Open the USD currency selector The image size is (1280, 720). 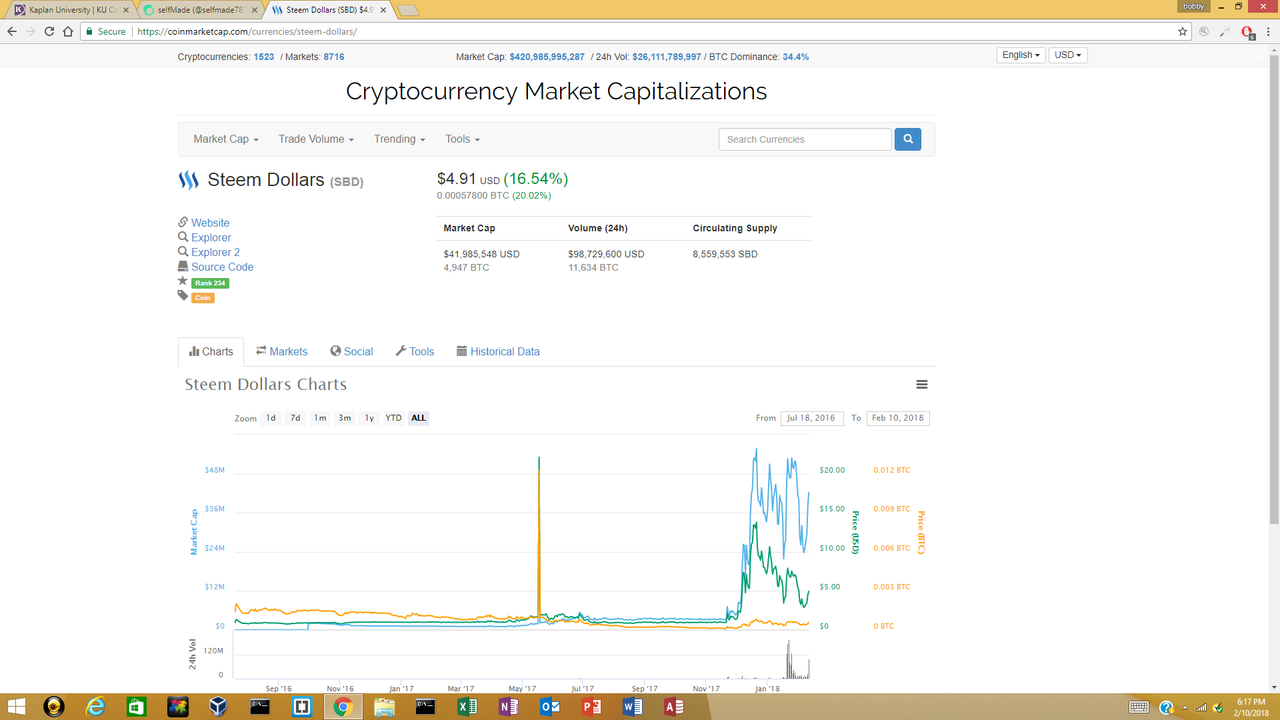point(1068,55)
